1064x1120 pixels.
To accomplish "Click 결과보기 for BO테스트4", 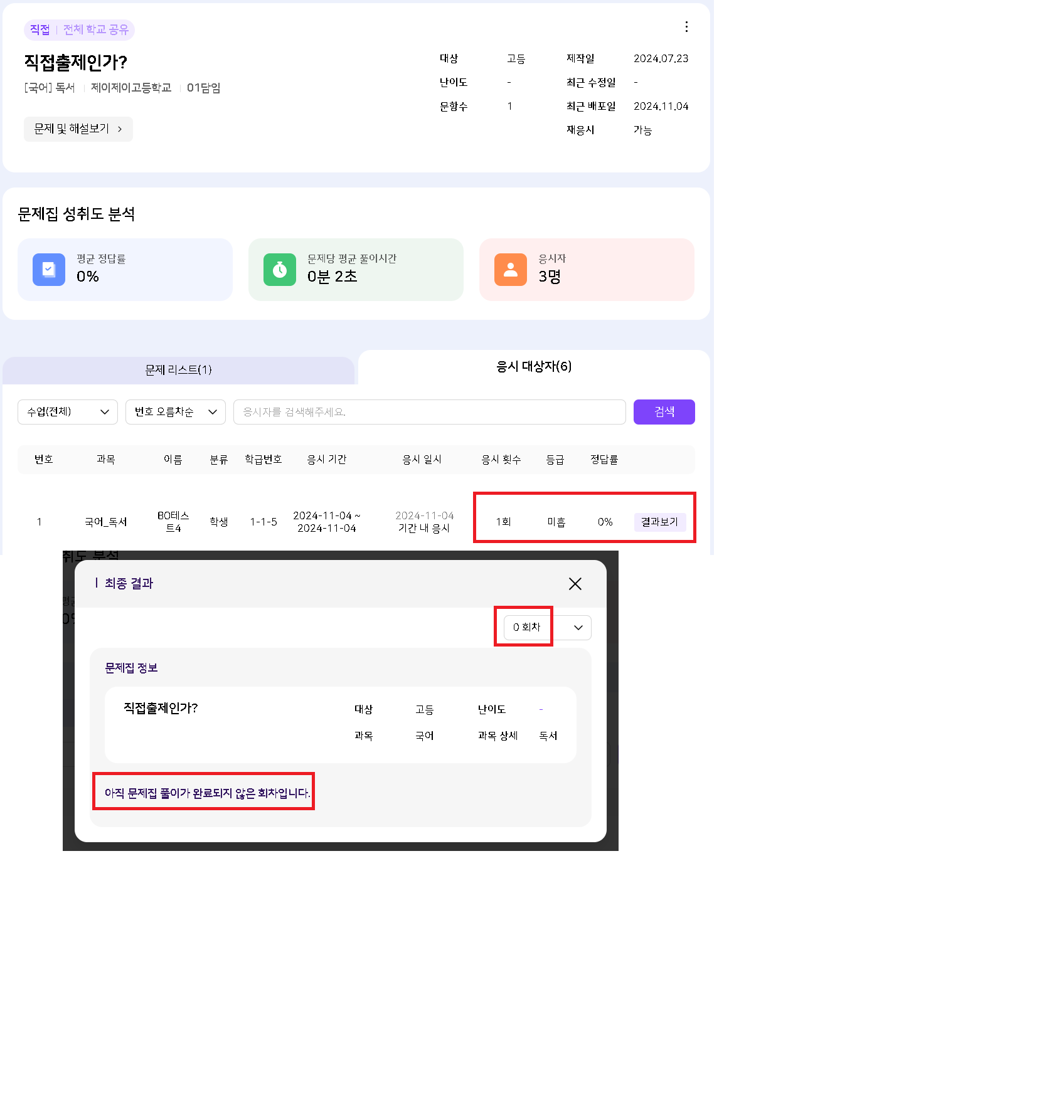I will click(659, 522).
